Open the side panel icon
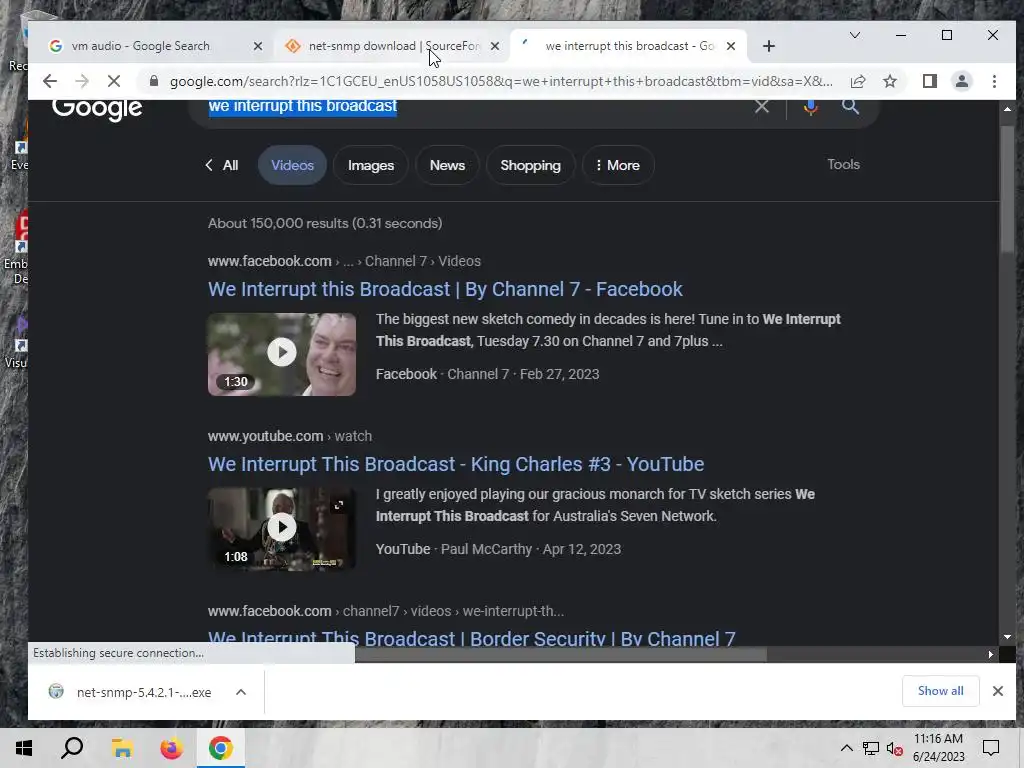This screenshot has height=768, width=1024. [x=929, y=81]
